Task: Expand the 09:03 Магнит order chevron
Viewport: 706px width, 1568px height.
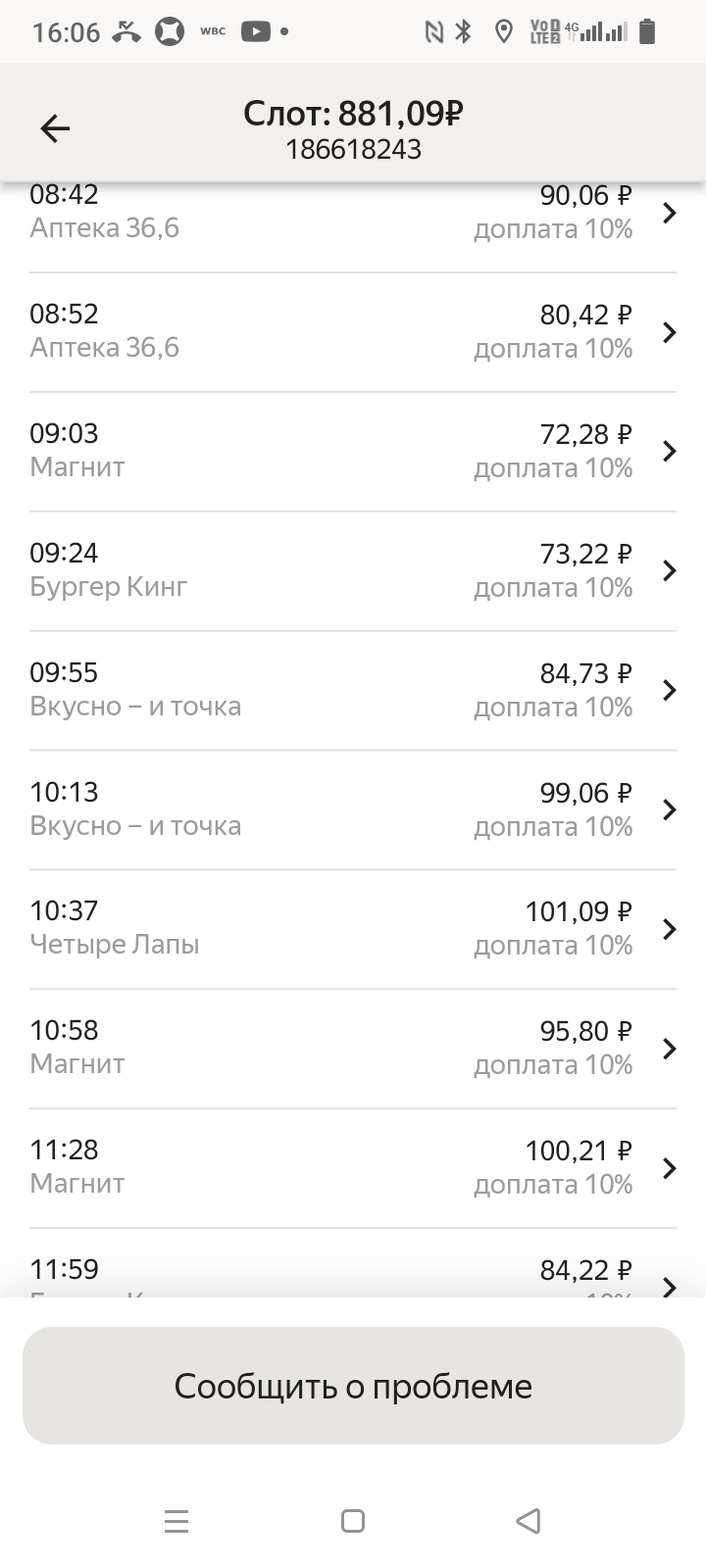Action: click(x=670, y=451)
